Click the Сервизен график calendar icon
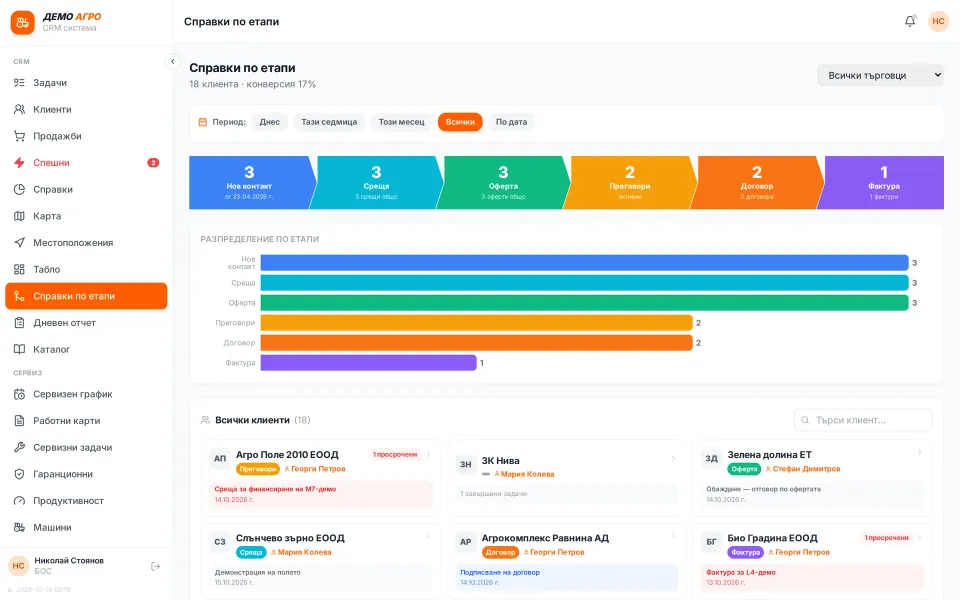960x600 pixels. (20, 394)
